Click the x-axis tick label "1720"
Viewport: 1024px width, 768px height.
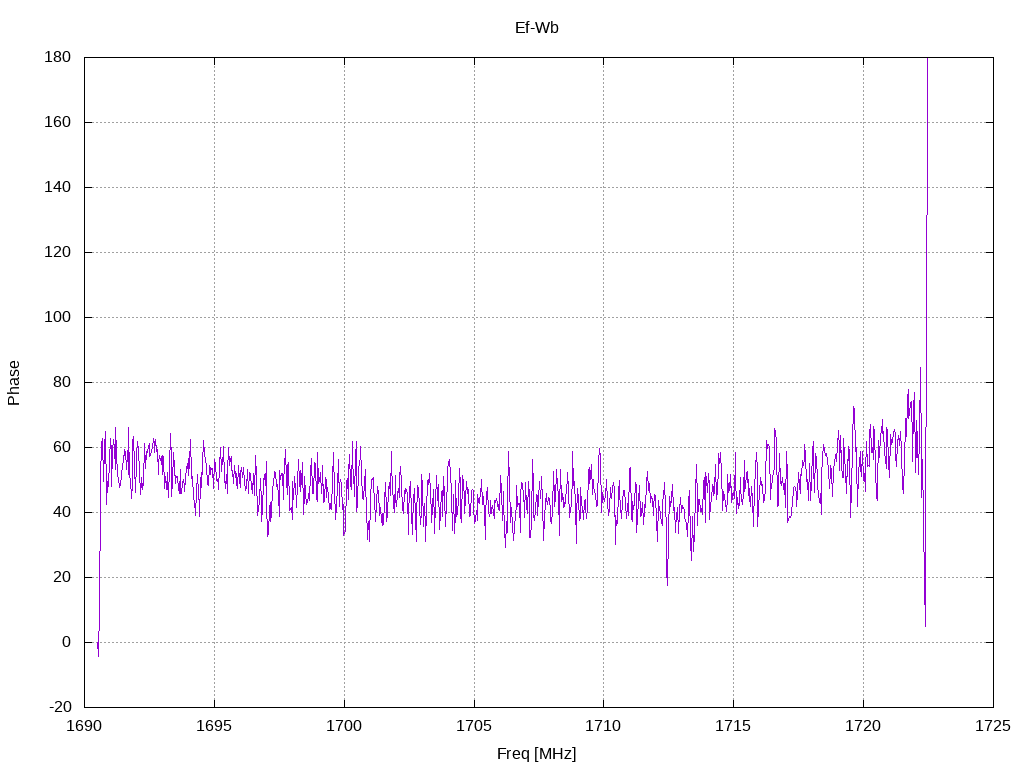[863, 726]
